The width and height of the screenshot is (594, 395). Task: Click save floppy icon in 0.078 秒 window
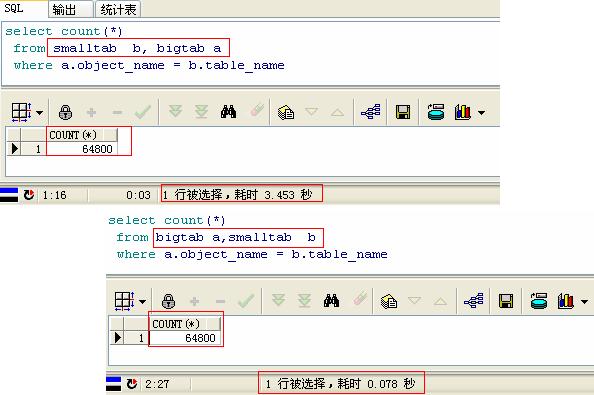point(506,301)
